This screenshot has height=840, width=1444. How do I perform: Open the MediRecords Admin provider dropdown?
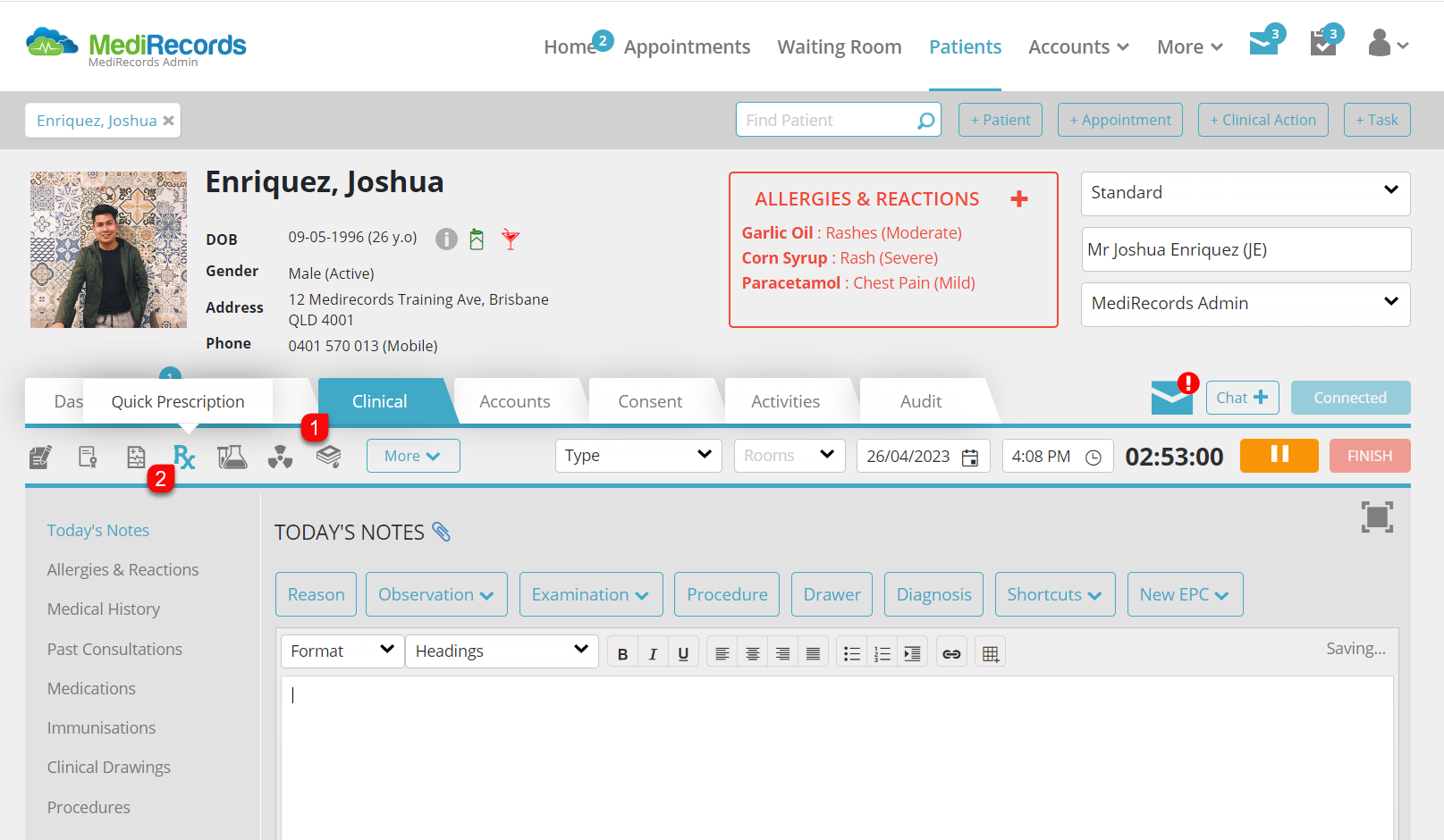(x=1246, y=304)
